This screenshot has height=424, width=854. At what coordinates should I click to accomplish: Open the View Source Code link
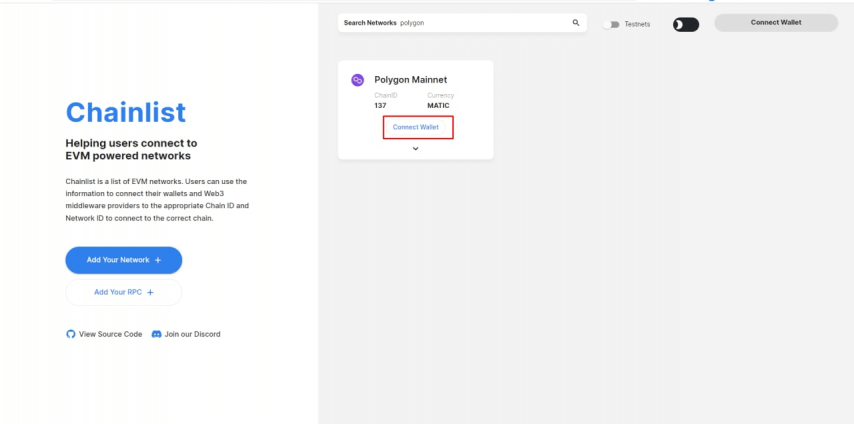[110, 334]
